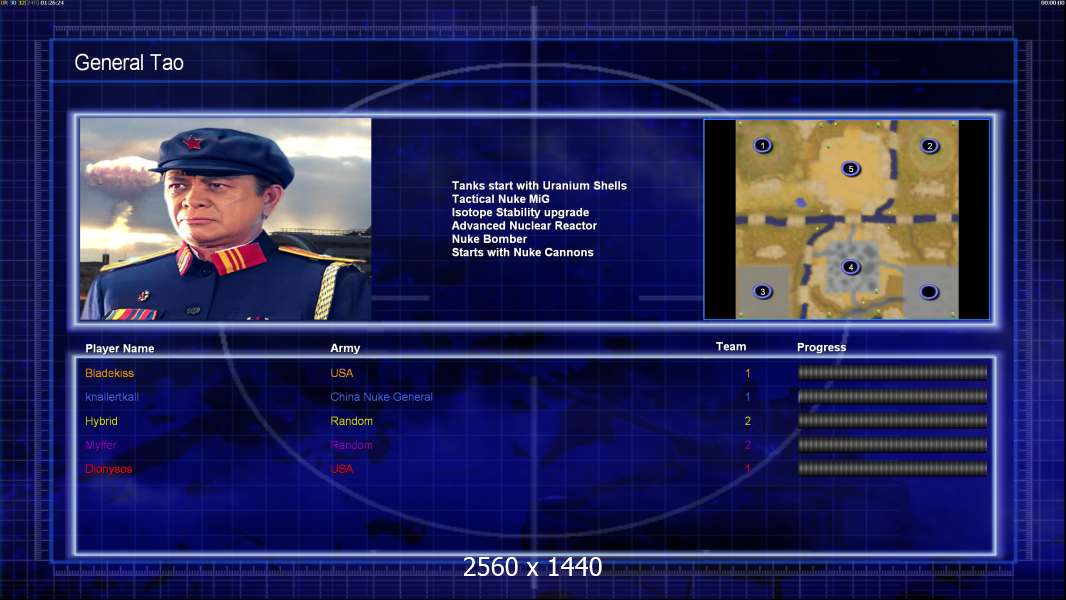
Task: Click start position marker 2 on map
Action: point(929,146)
